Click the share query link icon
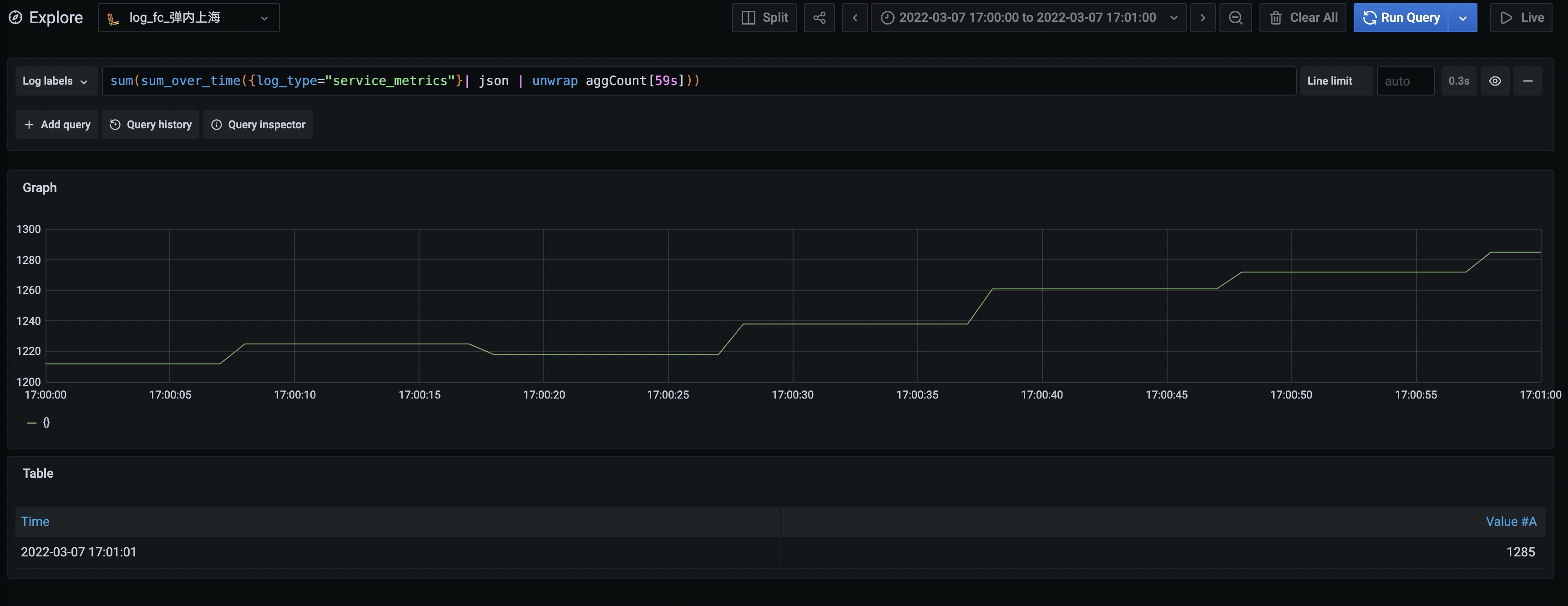Screen dimensions: 1568x606 click(819, 18)
